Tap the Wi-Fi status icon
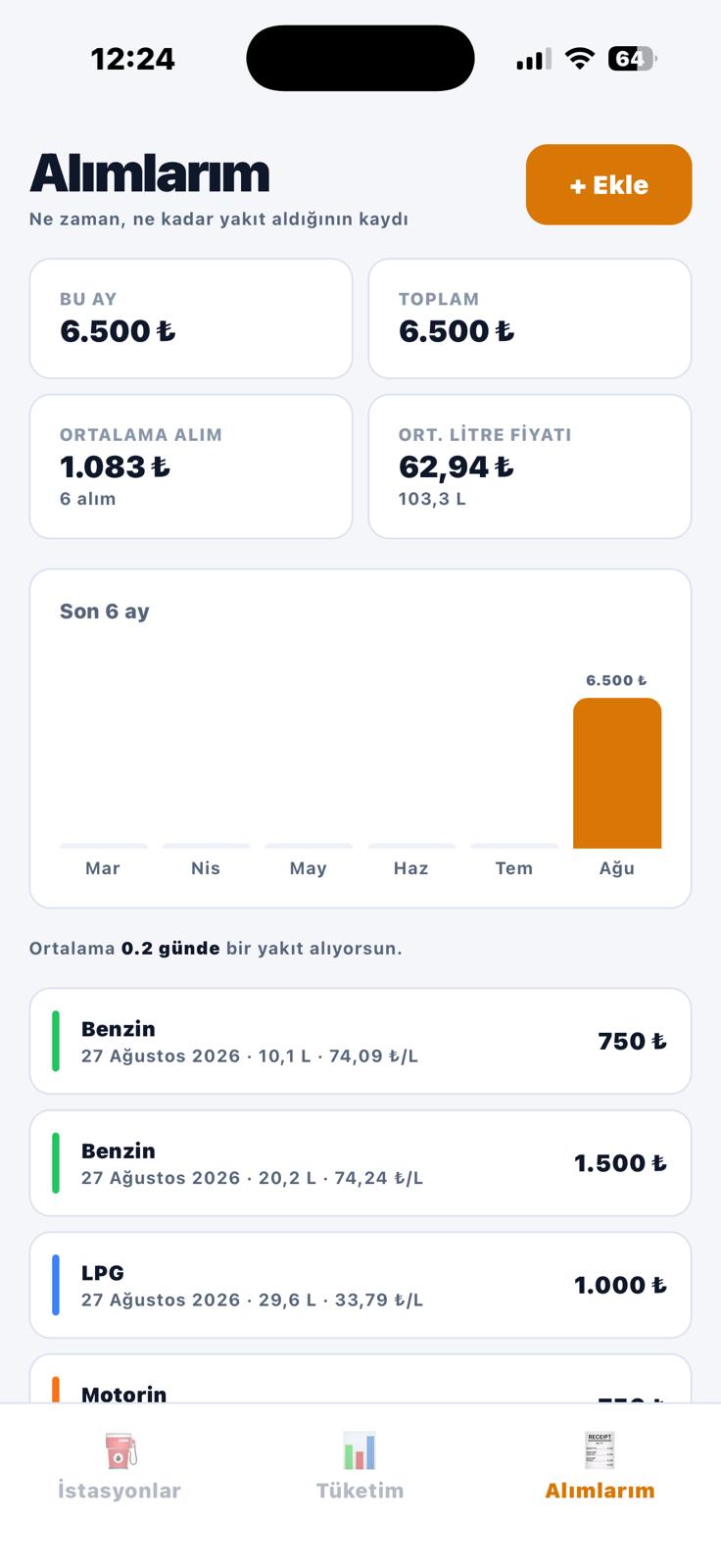Image resolution: width=721 pixels, height=1568 pixels. tap(580, 59)
